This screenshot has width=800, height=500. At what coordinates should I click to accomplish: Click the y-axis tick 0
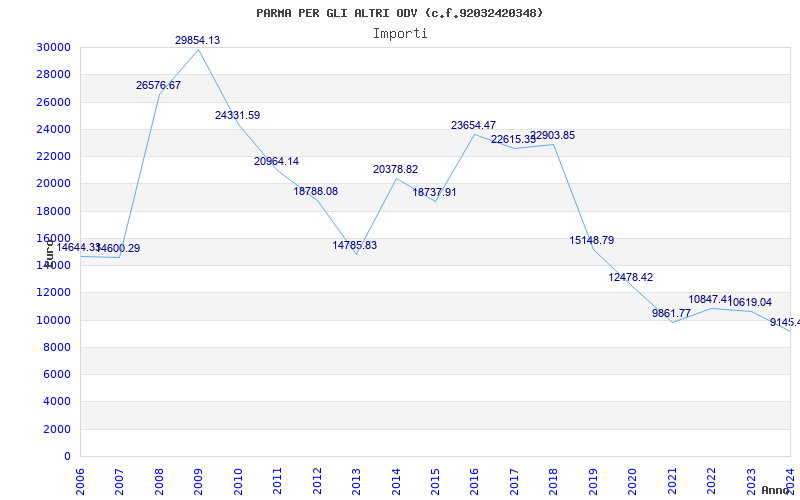67,457
